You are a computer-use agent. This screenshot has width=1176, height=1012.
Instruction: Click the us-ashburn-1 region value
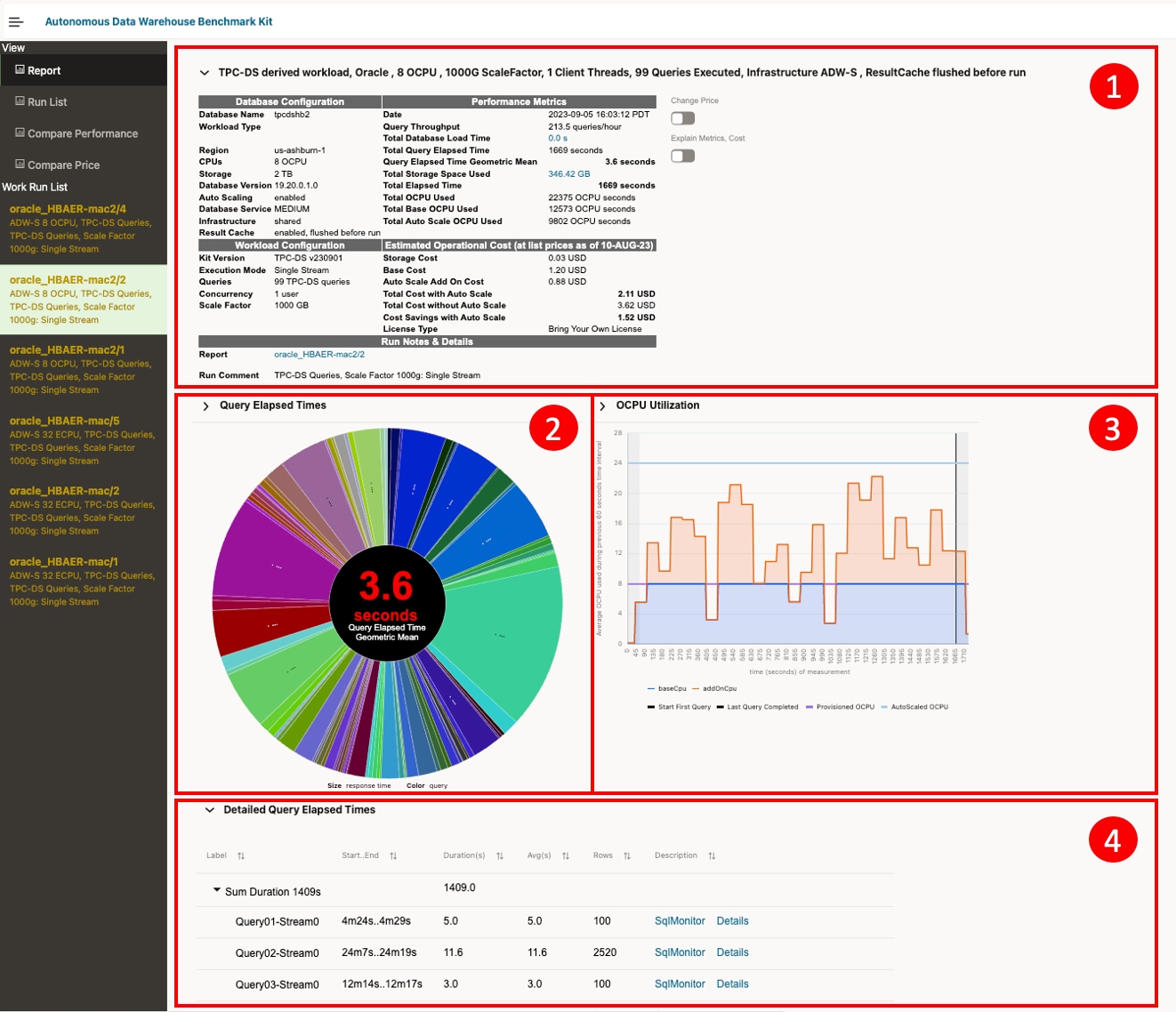coord(300,150)
